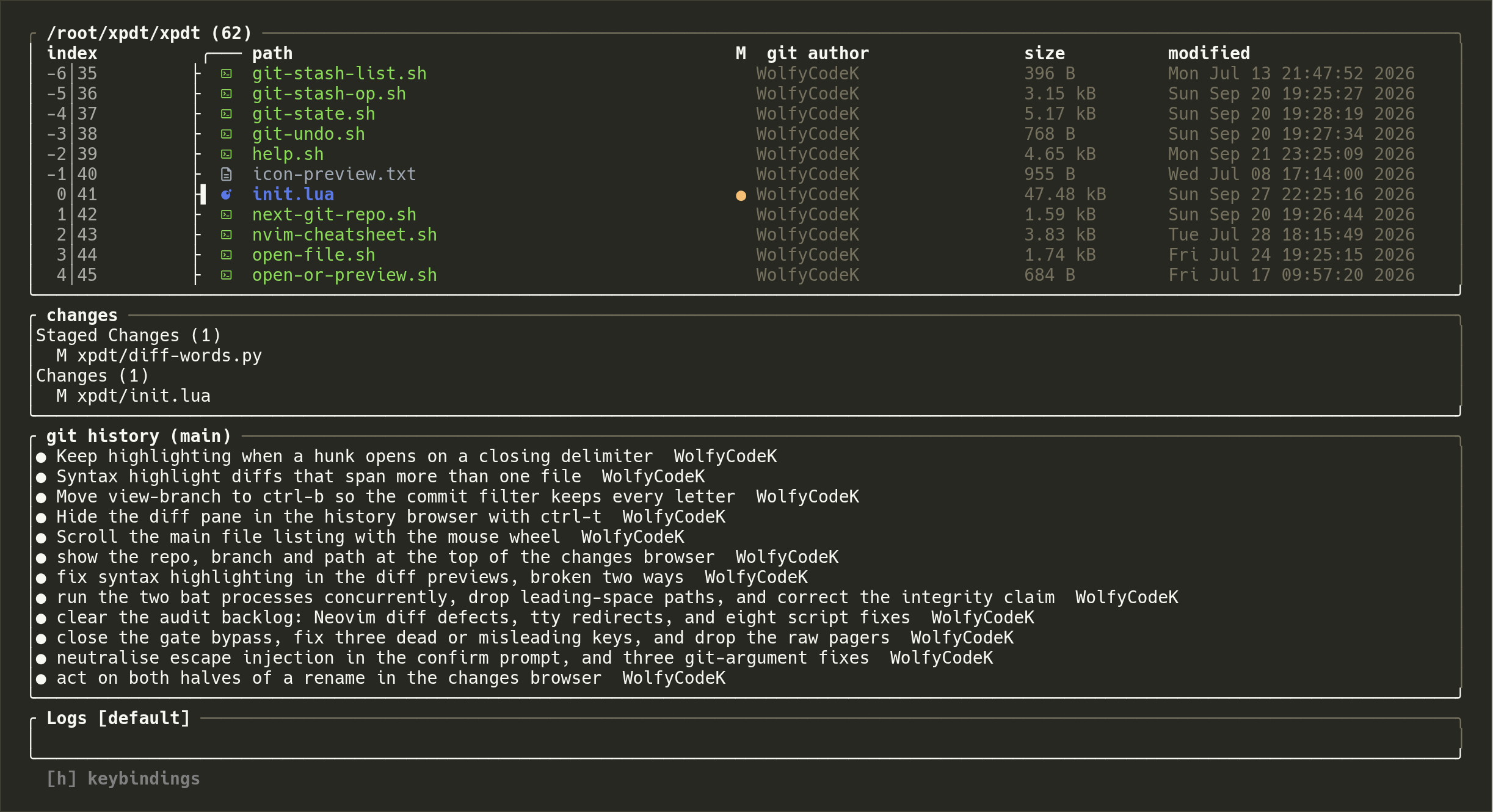
Task: Click the Lua icon beside init.lua
Action: (x=227, y=195)
